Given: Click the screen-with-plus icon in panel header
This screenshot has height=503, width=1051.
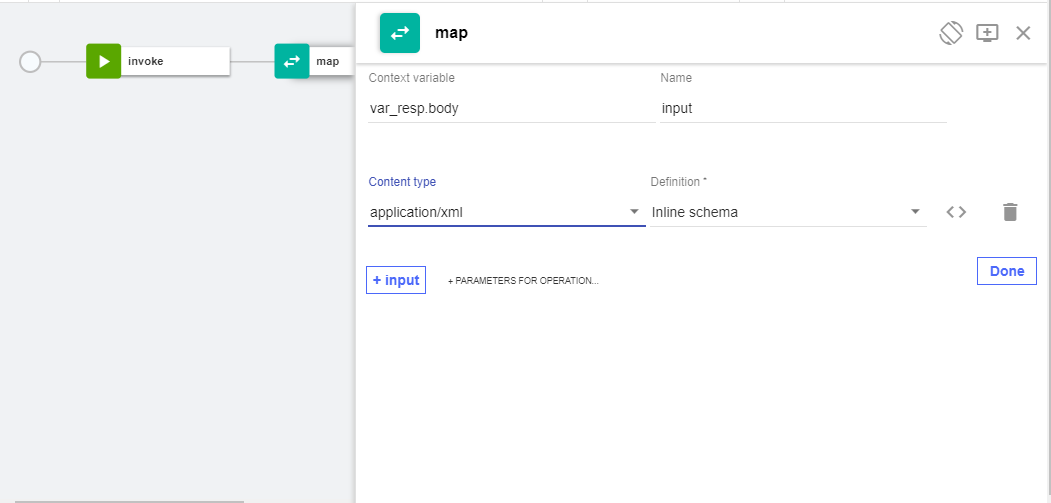Looking at the screenshot, I should tap(987, 33).
